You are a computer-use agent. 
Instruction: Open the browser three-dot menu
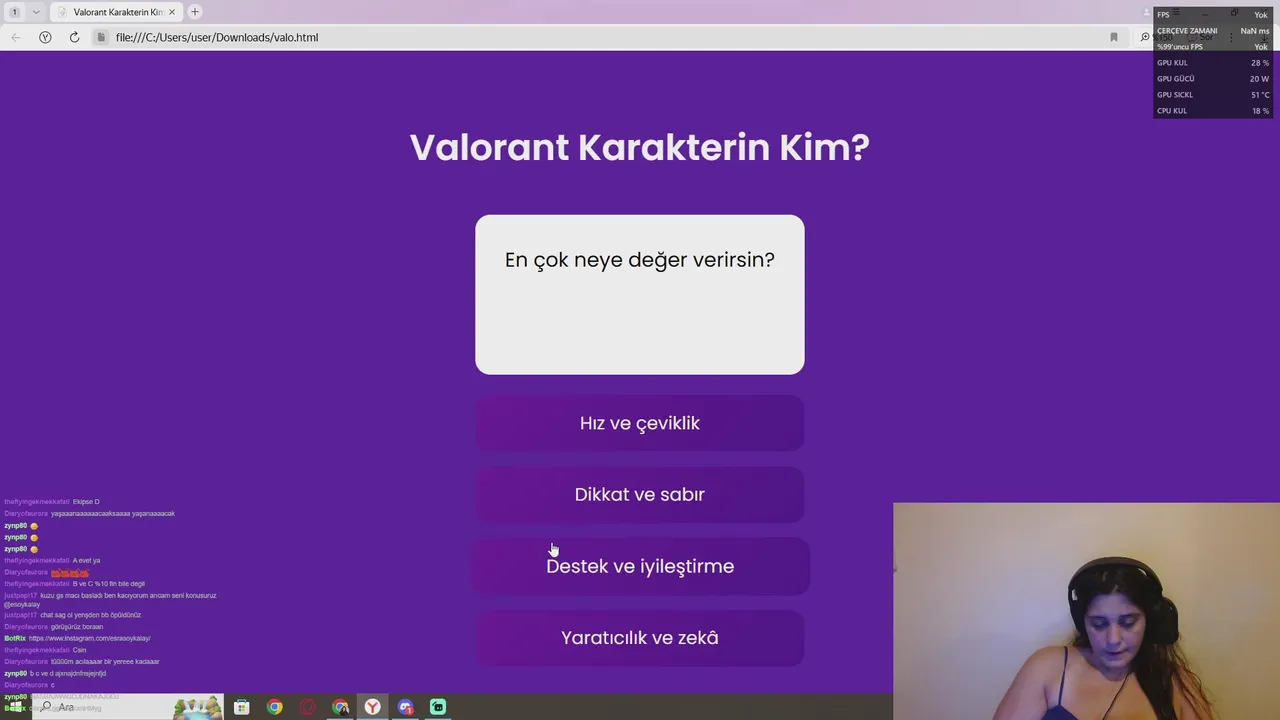[1231, 37]
